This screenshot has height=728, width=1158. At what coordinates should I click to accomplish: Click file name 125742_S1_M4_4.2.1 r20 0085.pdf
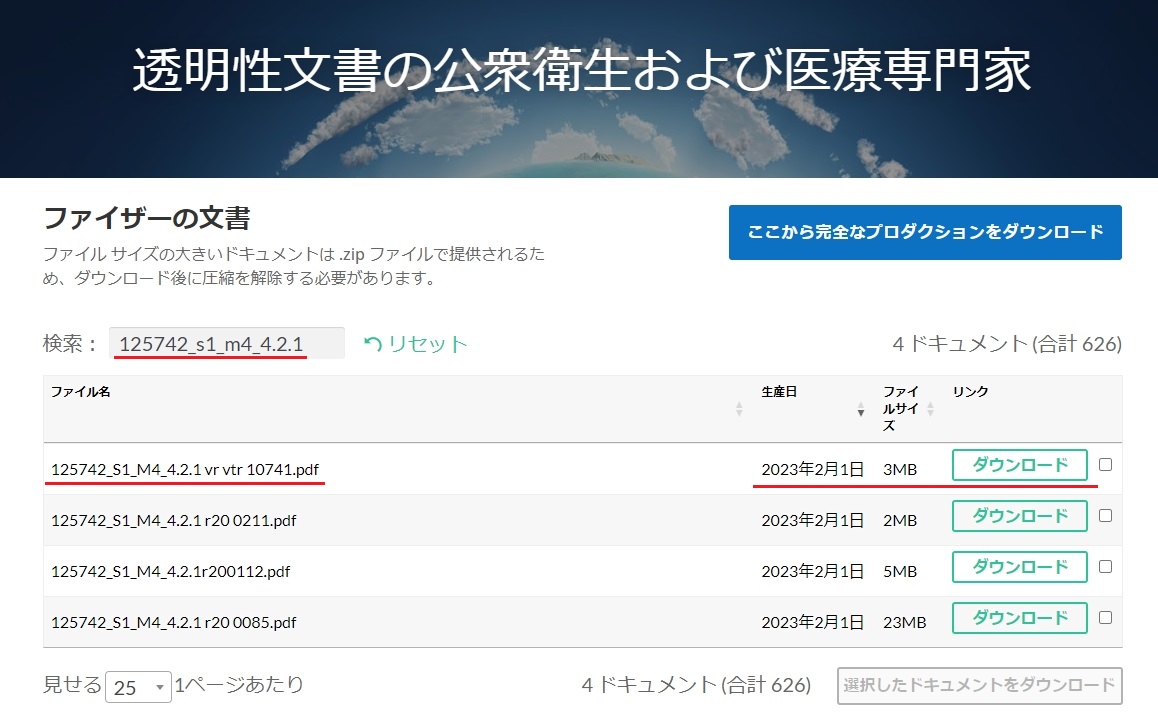174,622
